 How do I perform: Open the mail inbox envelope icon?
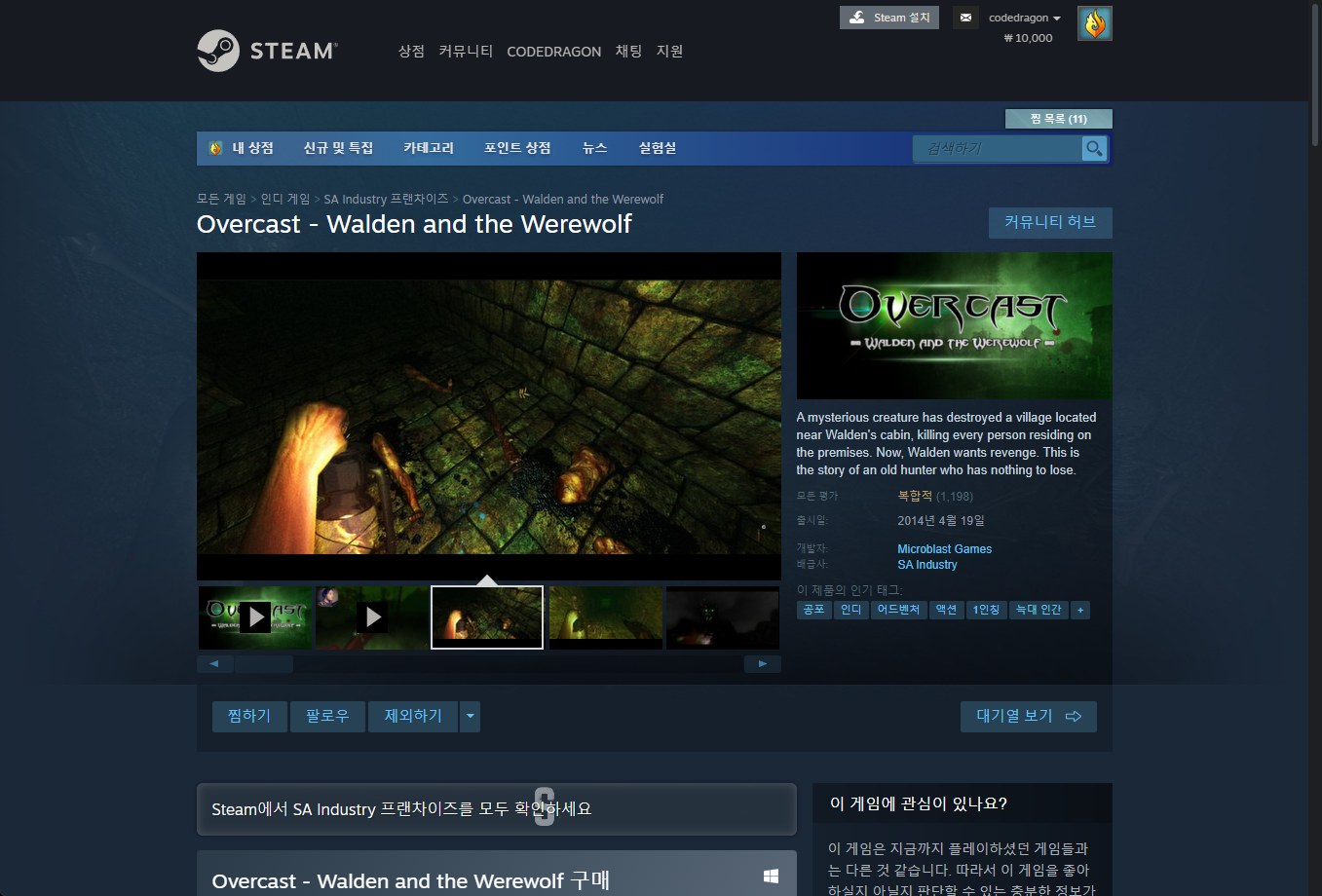click(965, 18)
